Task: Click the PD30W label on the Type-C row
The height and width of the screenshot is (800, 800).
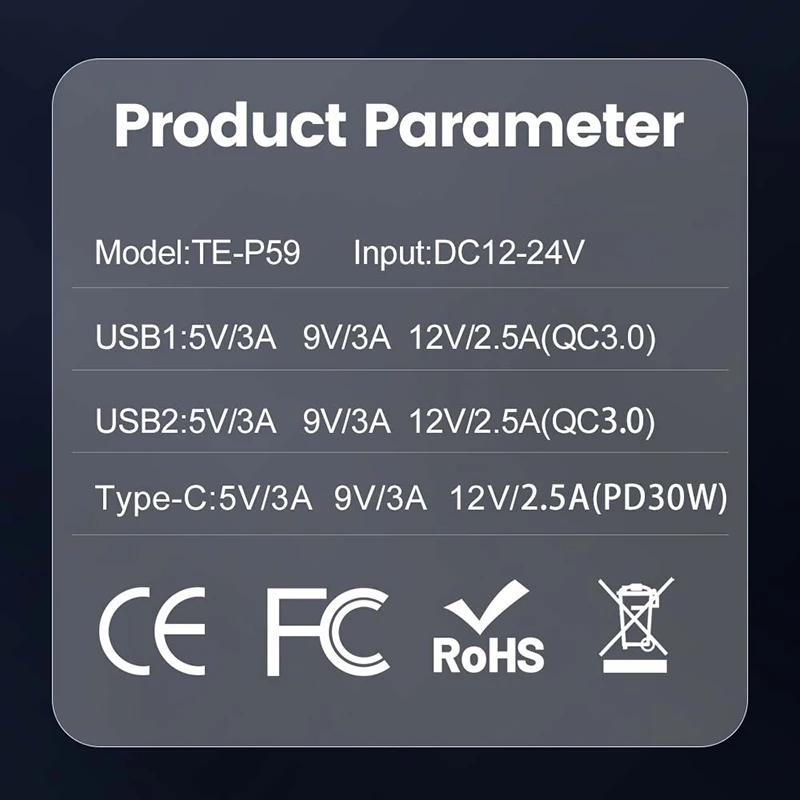Action: click(x=659, y=498)
